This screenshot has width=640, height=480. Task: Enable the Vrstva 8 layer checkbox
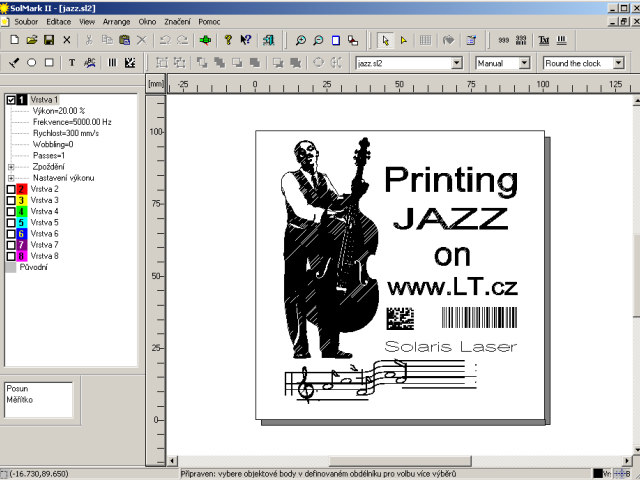coord(11,256)
